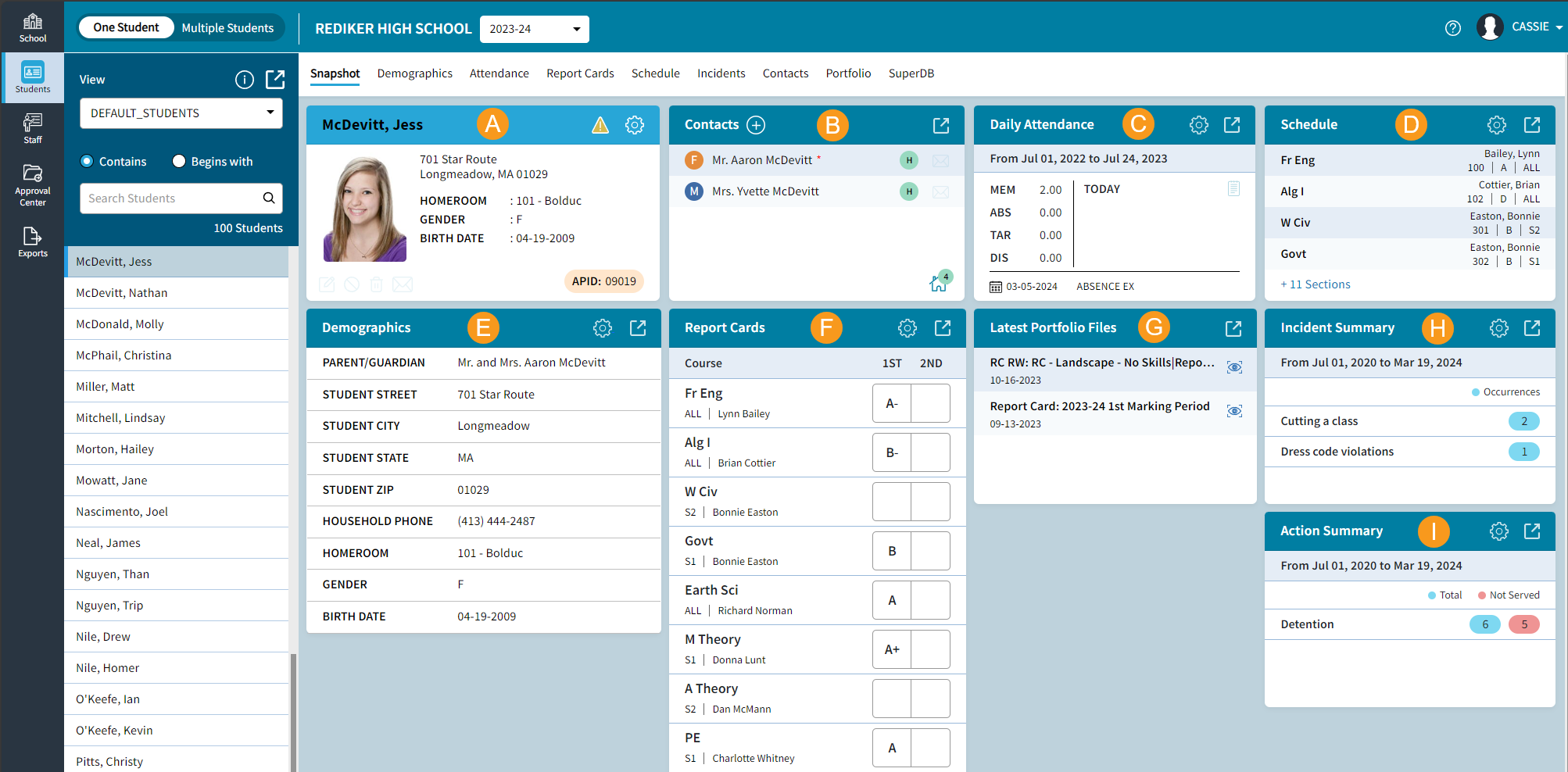Click the edit pencil icon under the student photo
The image size is (1568, 772).
tap(326, 284)
